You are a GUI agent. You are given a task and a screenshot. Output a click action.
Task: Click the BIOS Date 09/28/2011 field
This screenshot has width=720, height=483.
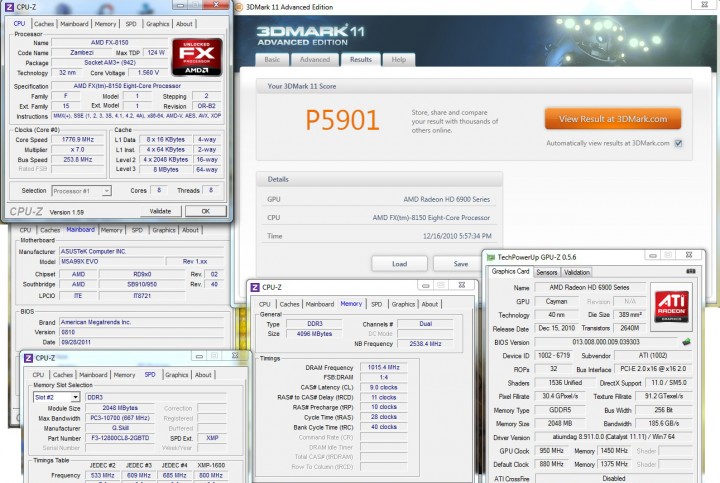(141, 342)
